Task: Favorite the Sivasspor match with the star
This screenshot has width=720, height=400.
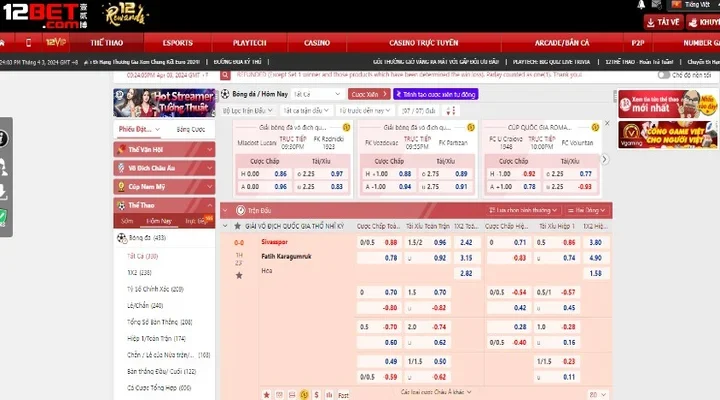Action: click(238, 274)
